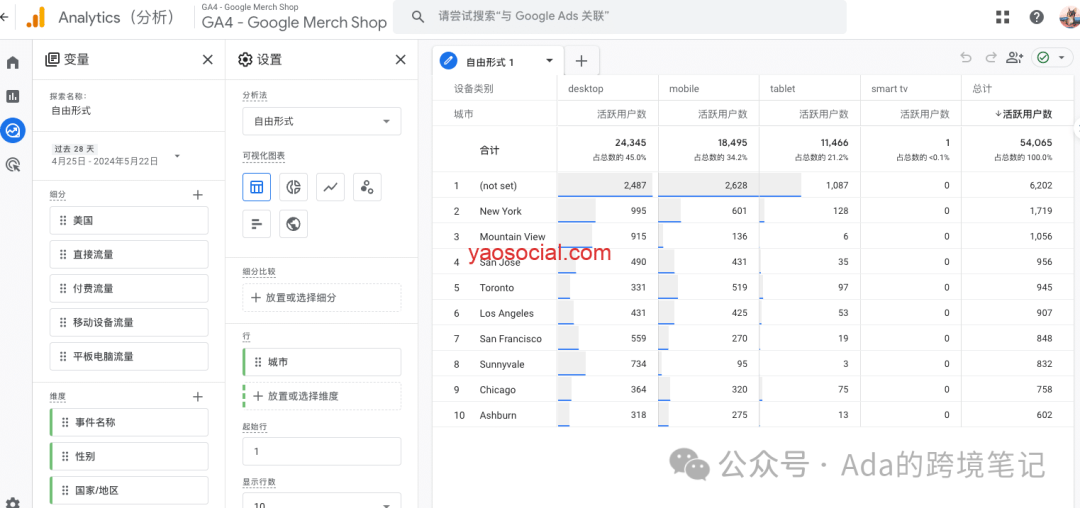1080x508 pixels.
Task: Select the 美国 segment chip
Action: 129,220
